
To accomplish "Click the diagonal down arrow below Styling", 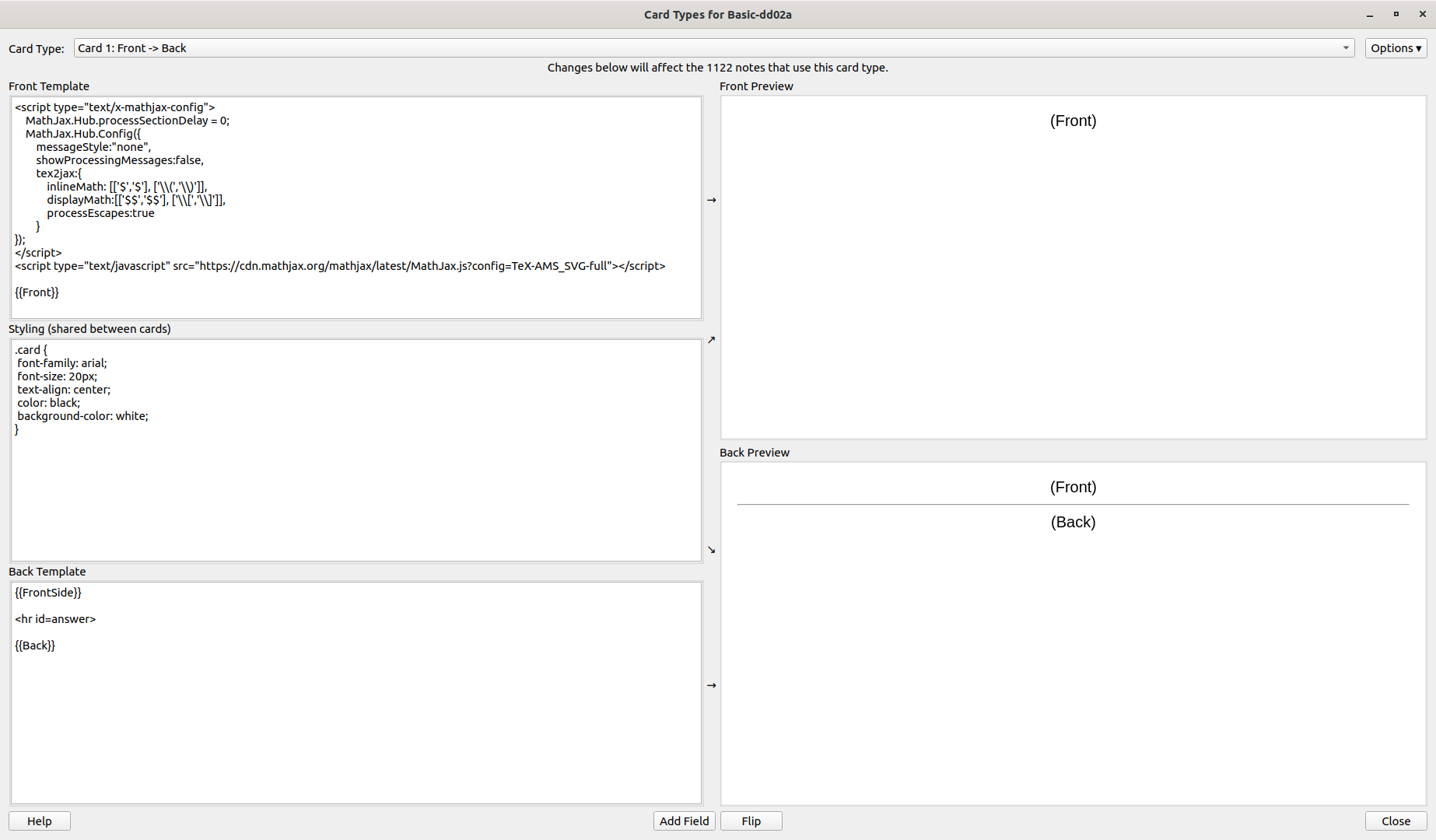I will pyautogui.click(x=711, y=549).
